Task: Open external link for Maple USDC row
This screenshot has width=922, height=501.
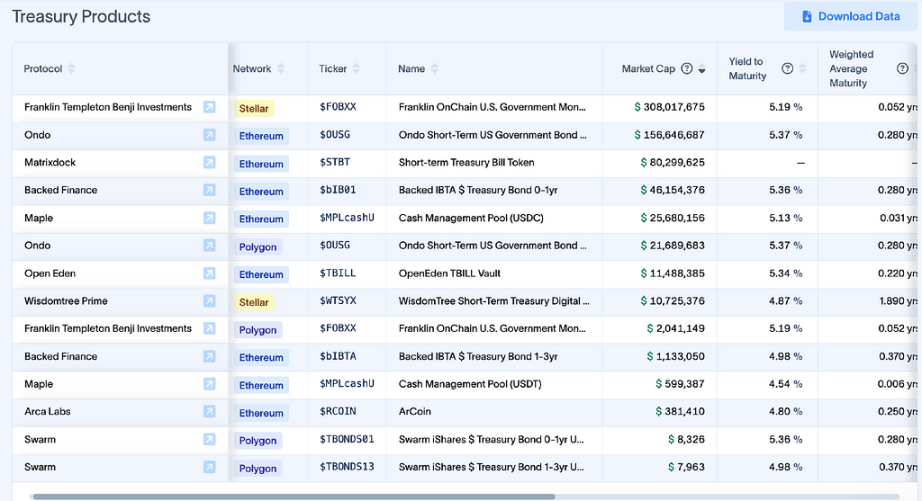Action: point(209,218)
